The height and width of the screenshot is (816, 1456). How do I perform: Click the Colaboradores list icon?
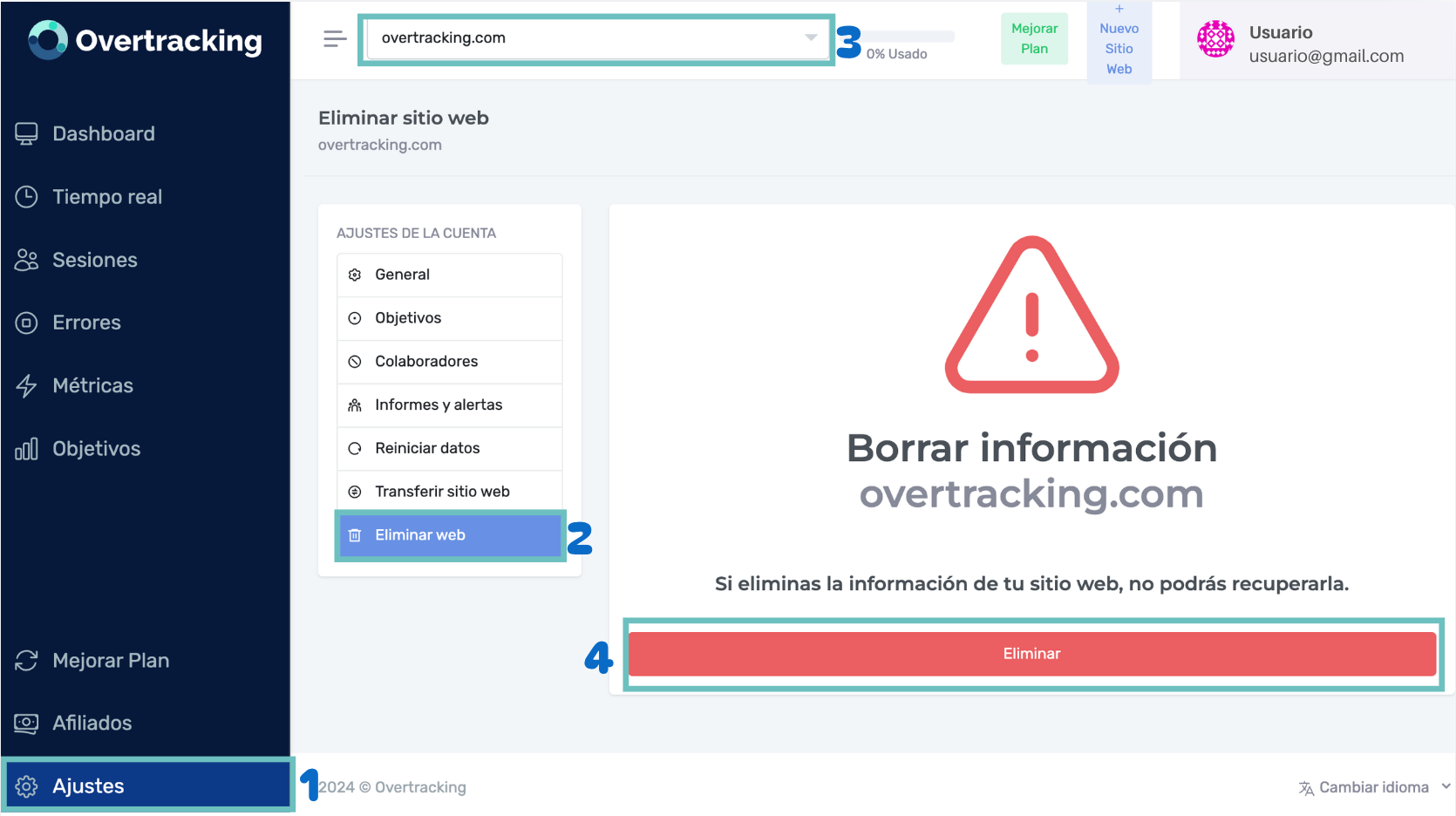[x=355, y=362]
